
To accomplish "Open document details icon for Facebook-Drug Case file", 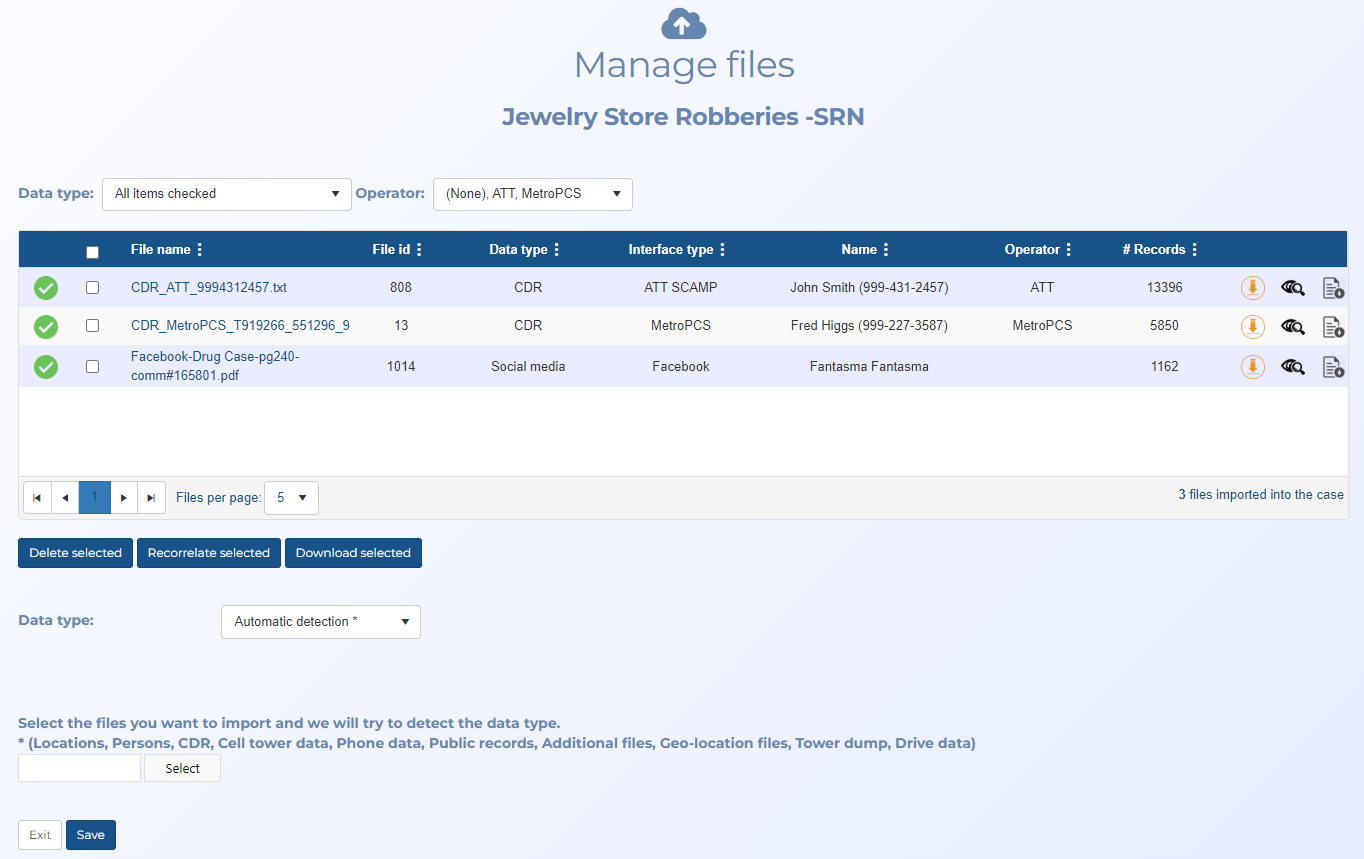I will [1332, 367].
